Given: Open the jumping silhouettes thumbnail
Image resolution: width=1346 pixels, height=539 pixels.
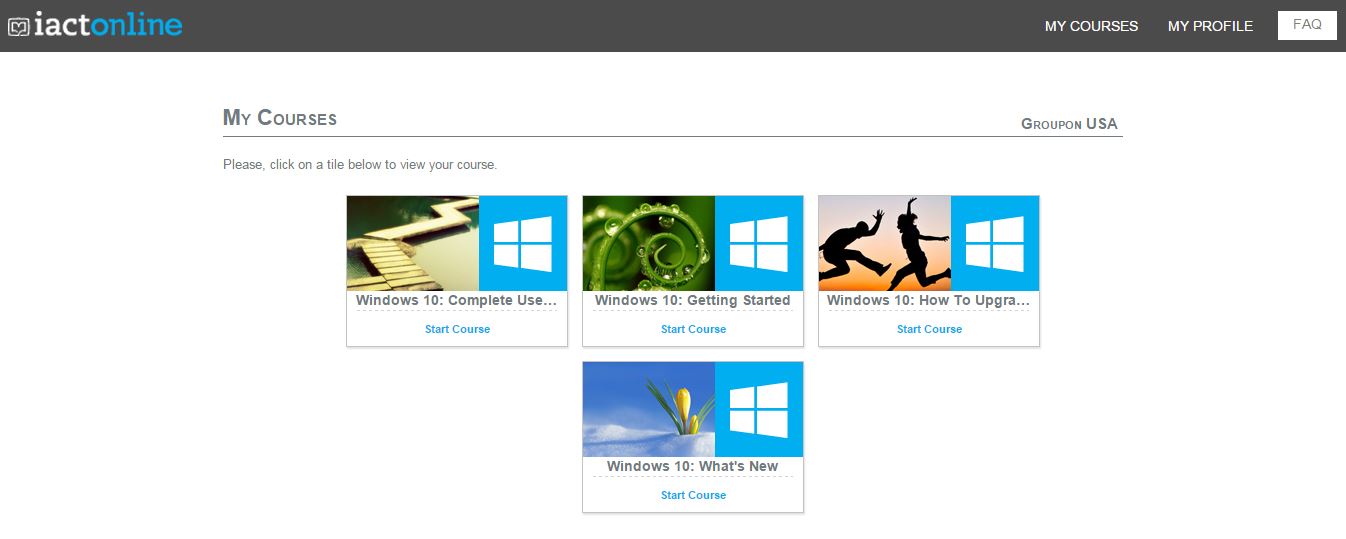Looking at the screenshot, I should [885, 243].
